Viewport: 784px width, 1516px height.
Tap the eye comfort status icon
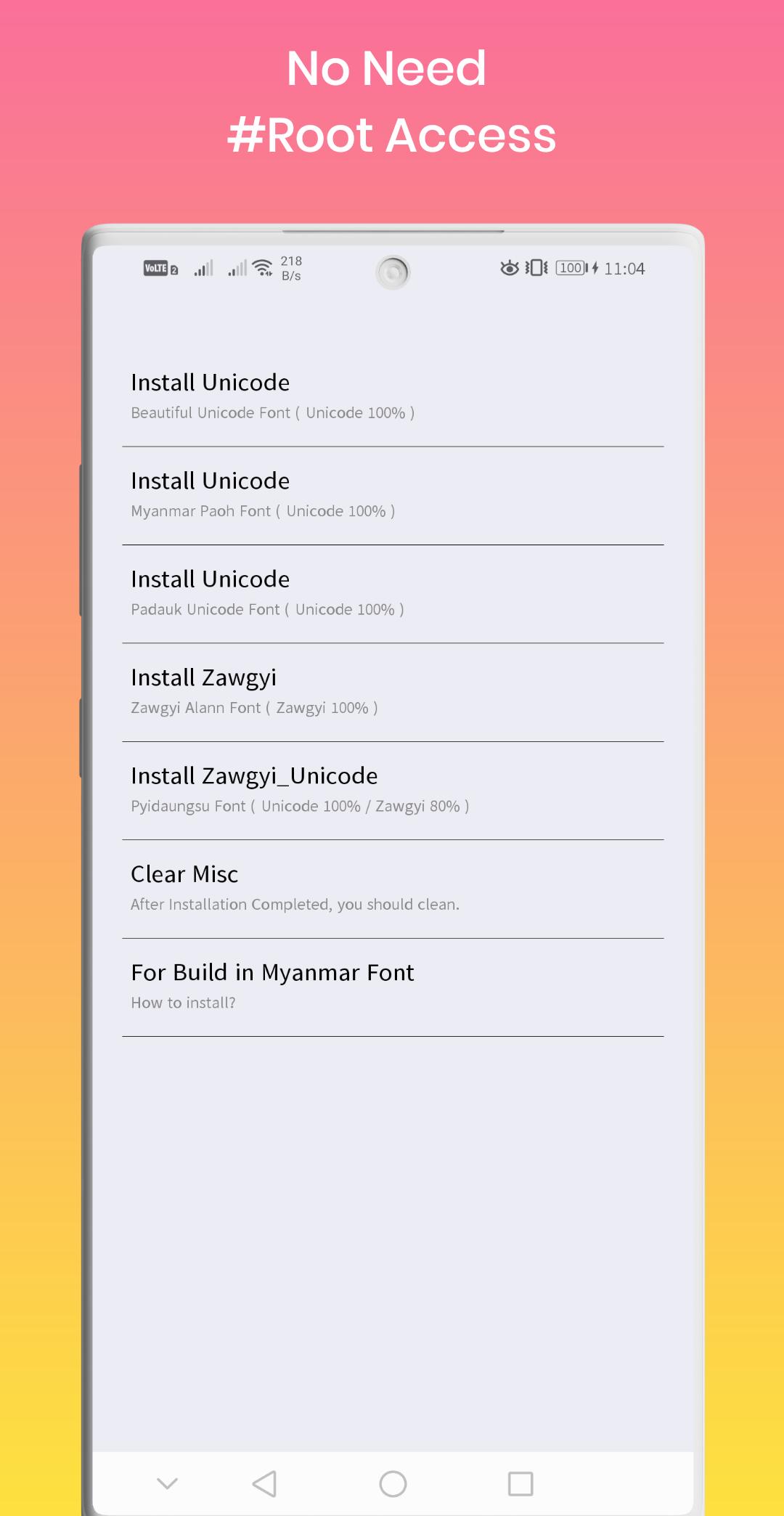(x=510, y=268)
